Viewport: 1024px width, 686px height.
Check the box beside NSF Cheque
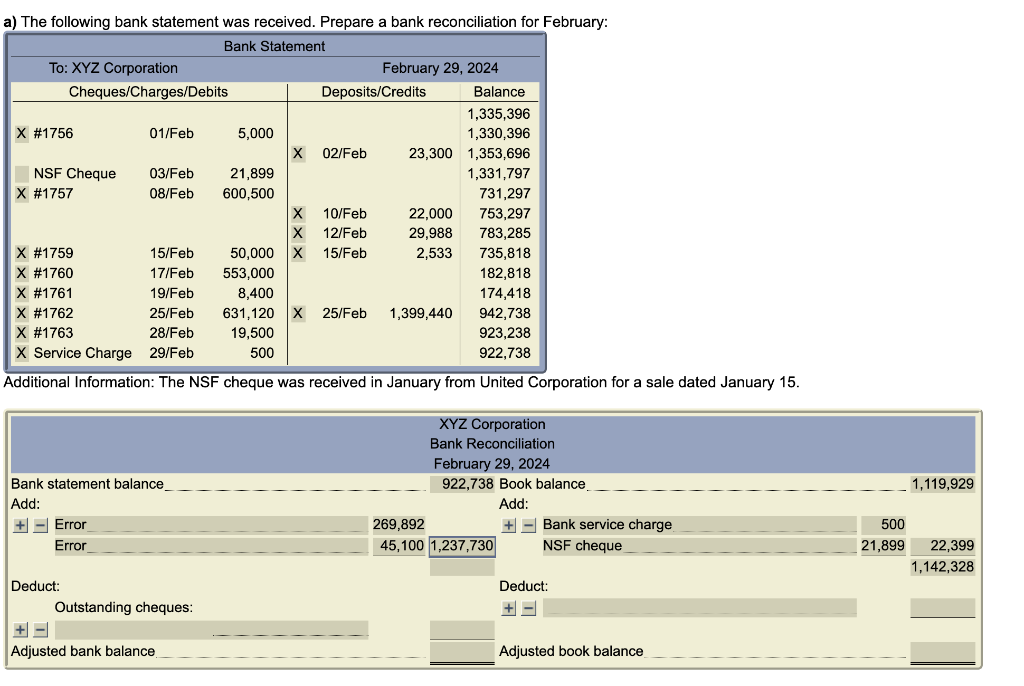pos(21,173)
